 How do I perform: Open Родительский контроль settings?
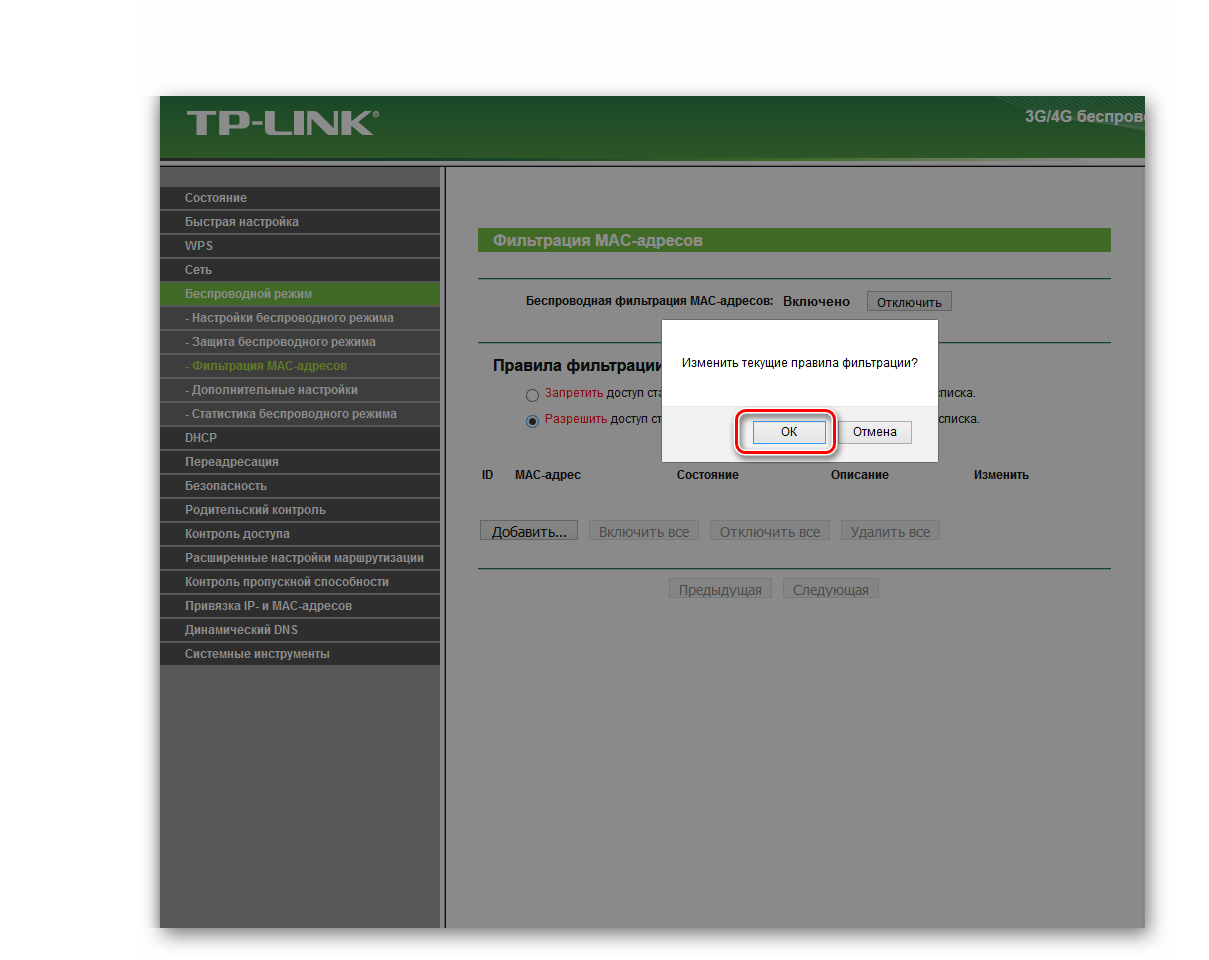(255, 510)
